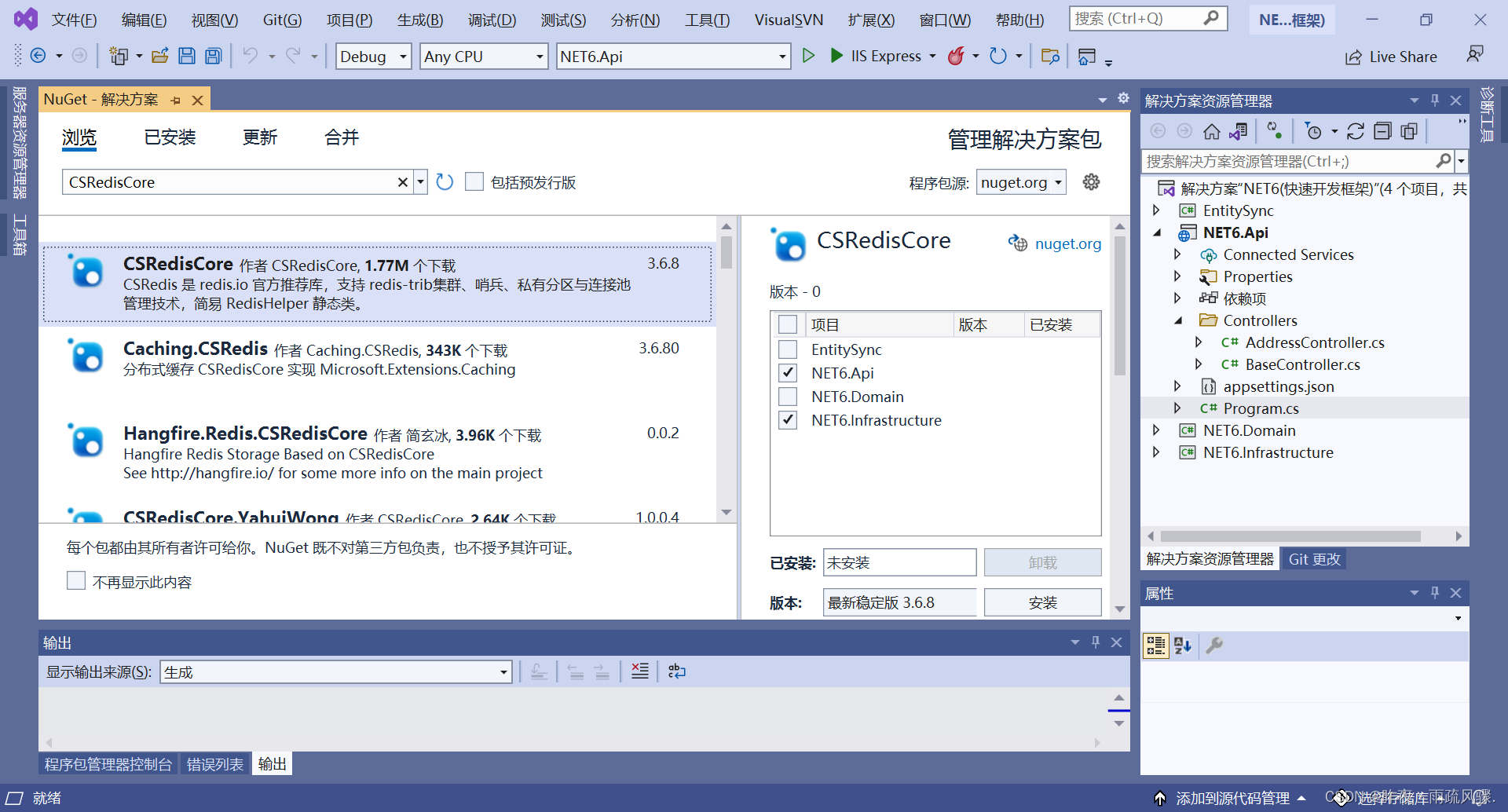Screen dimensions: 1508x812
Task: Click the Undo arrow icon
Action: [250, 56]
